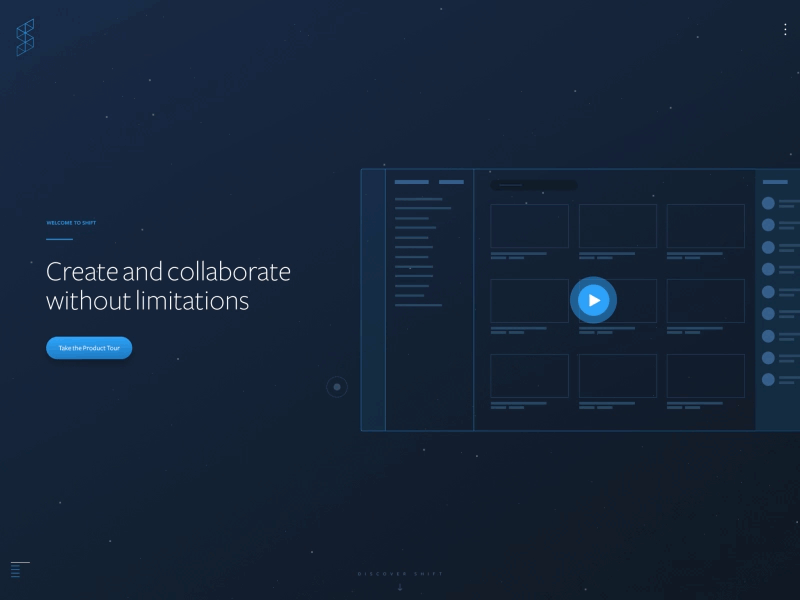This screenshot has height=600, width=800.
Task: Click the DISCOVER SHIFT link at bottom
Action: 400,573
